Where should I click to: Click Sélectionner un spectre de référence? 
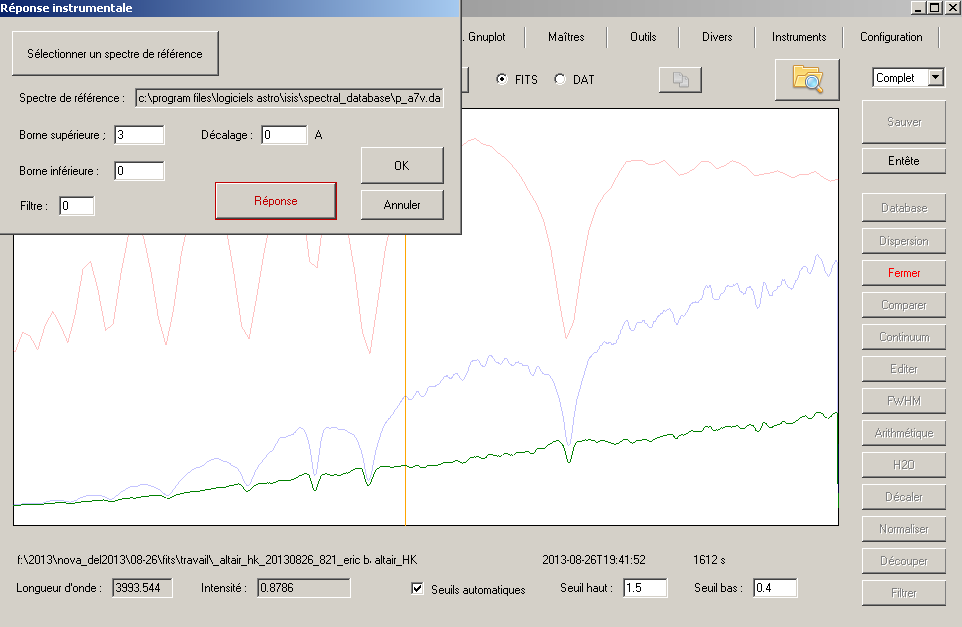pos(115,53)
